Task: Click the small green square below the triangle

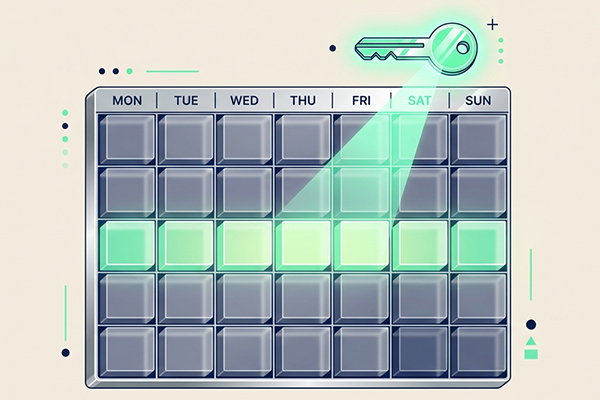Action: coord(530,353)
